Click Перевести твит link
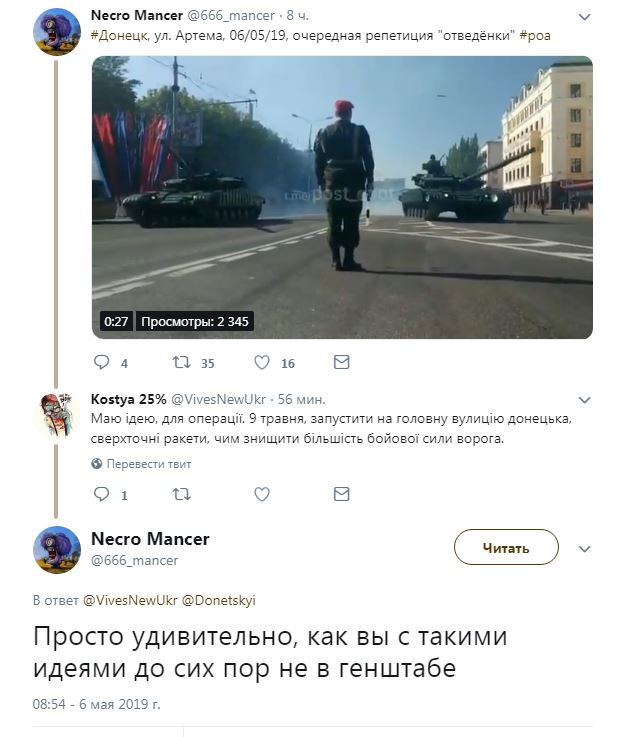The image size is (627, 737). point(149,464)
